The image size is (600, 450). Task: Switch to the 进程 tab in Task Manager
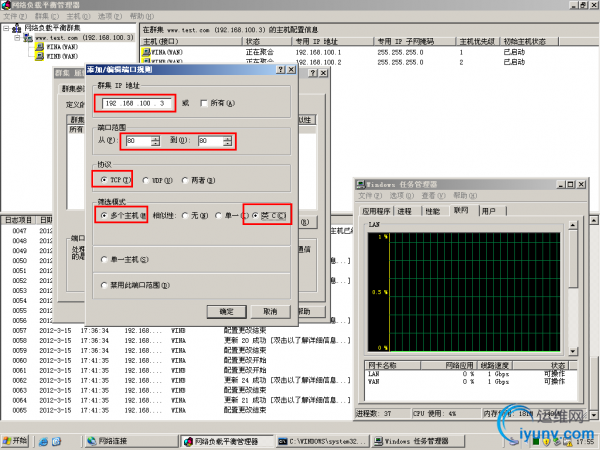click(x=405, y=211)
